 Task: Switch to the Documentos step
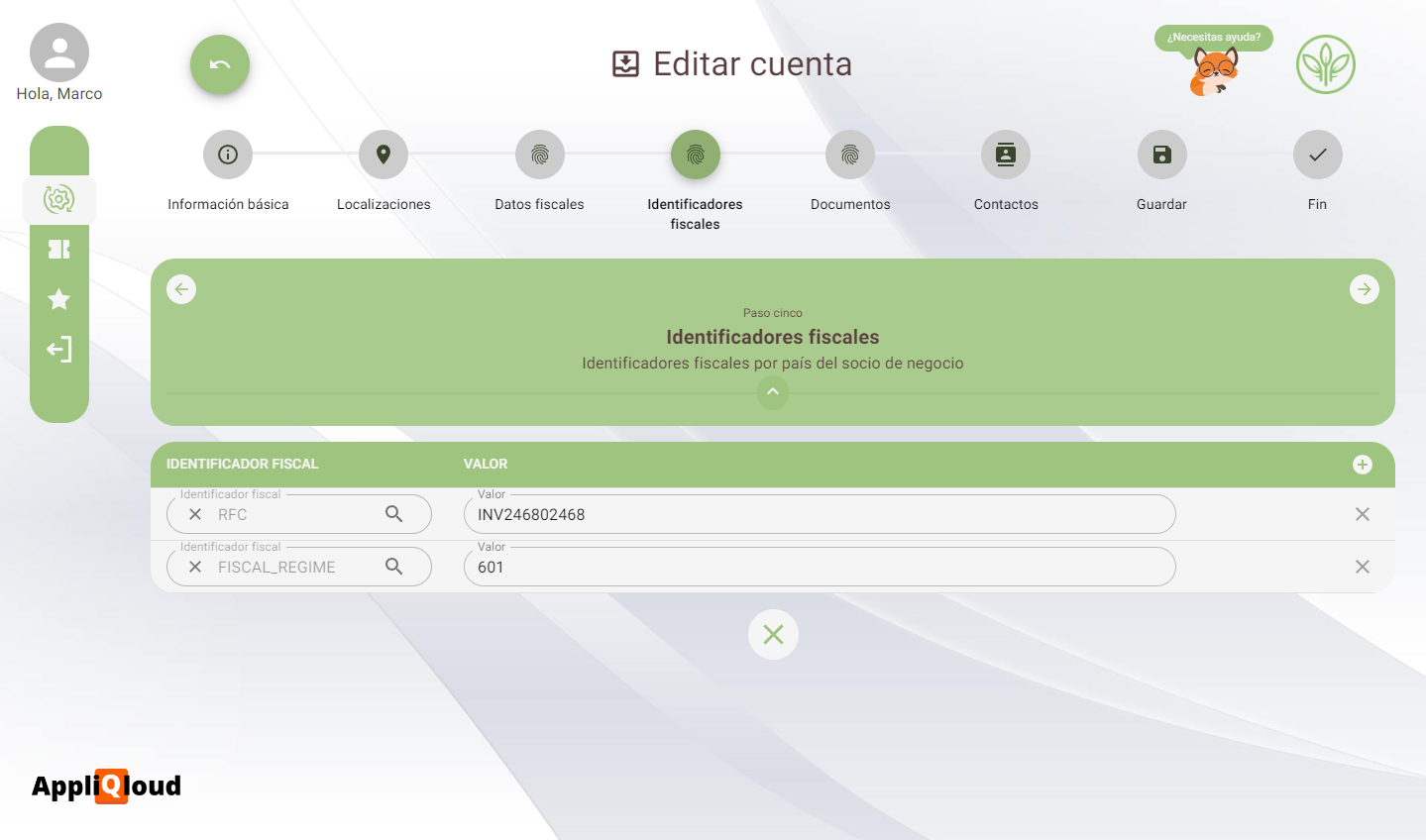[849, 154]
